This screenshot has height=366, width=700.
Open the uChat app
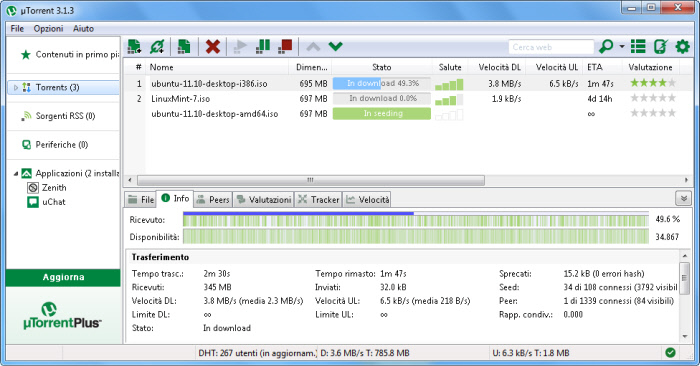46,202
